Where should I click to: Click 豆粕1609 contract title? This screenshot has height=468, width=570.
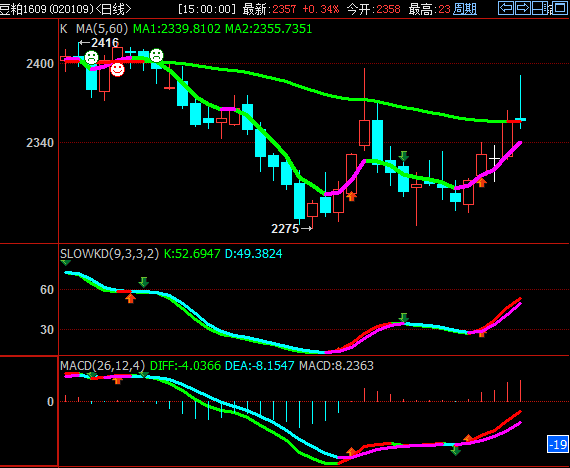tap(23, 9)
